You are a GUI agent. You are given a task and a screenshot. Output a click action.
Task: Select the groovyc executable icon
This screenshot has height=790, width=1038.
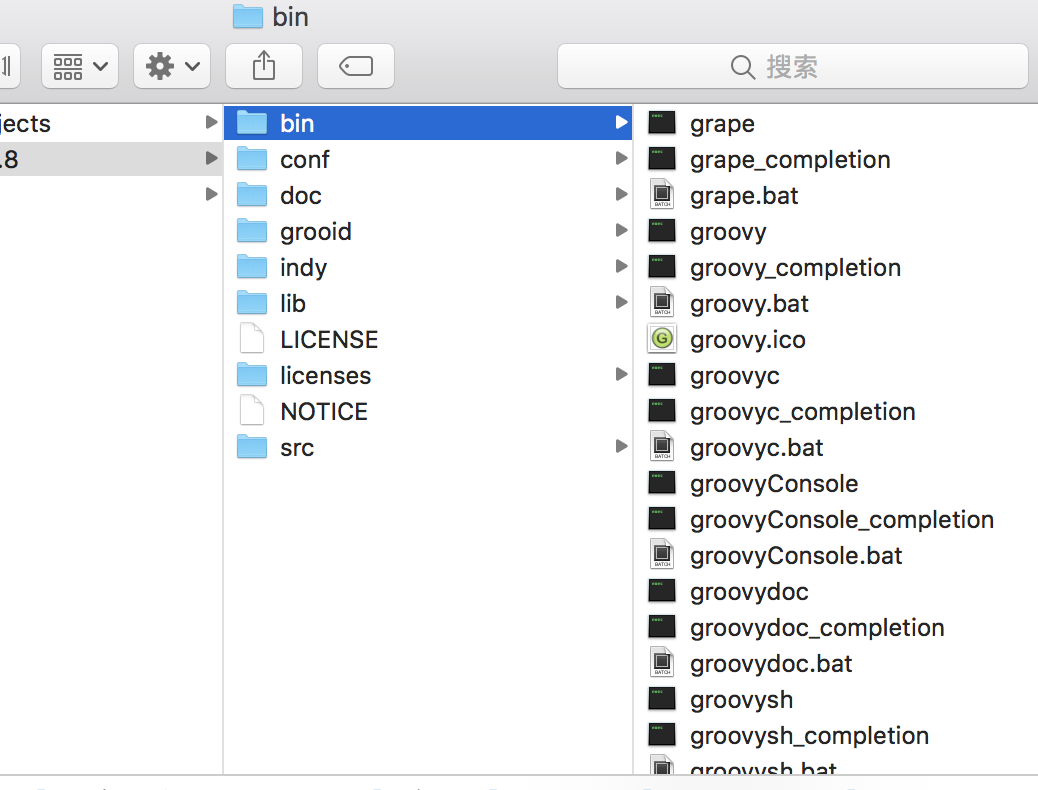point(662,375)
